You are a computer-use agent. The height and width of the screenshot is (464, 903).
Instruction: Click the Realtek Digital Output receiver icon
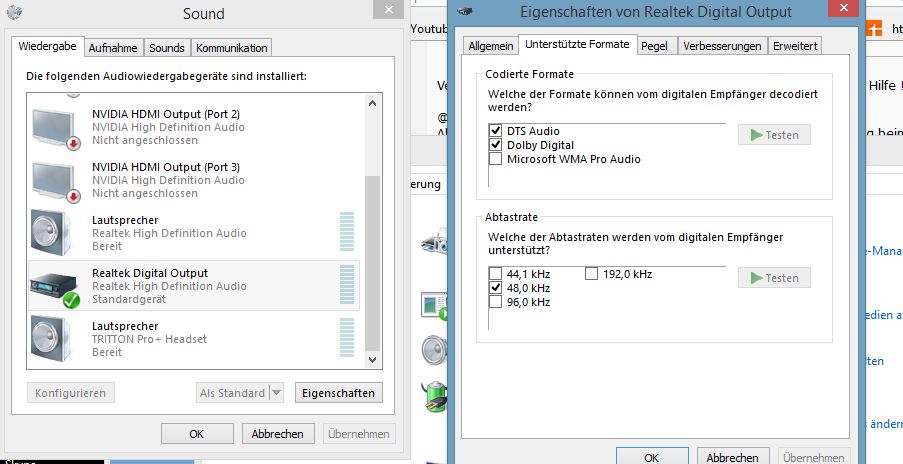click(x=55, y=290)
